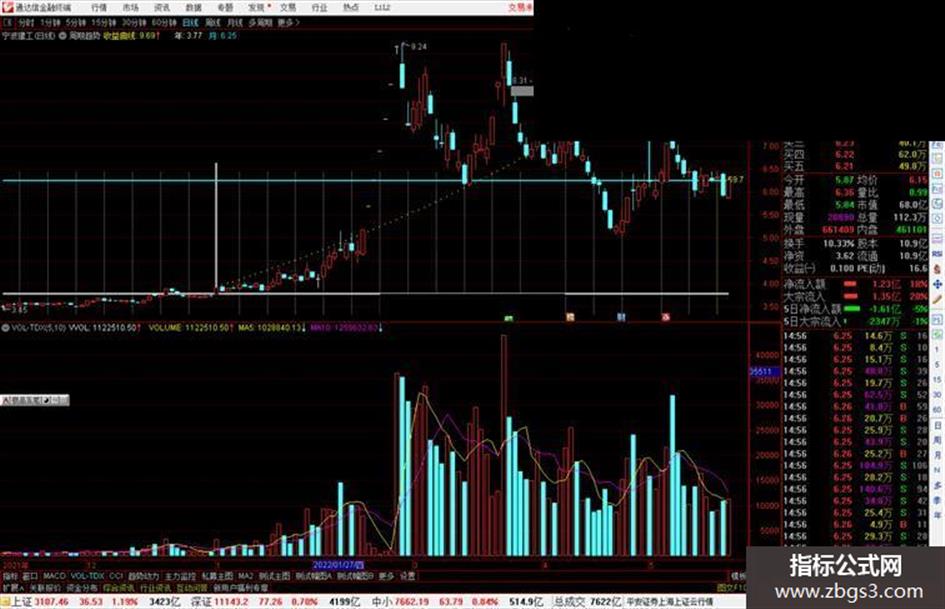Click the 5日净流入额 row
Viewport: 945px width, 609px height.
tap(855, 309)
